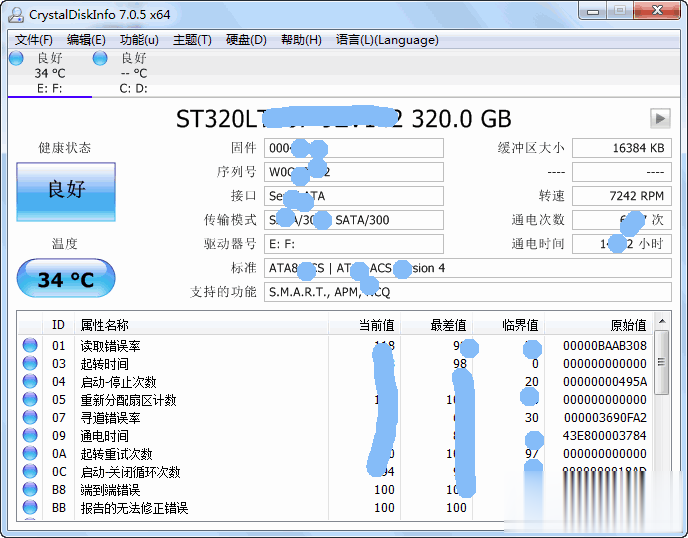Click the status orb for ID 09 row
This screenshot has height=538, width=688.
click(30, 435)
